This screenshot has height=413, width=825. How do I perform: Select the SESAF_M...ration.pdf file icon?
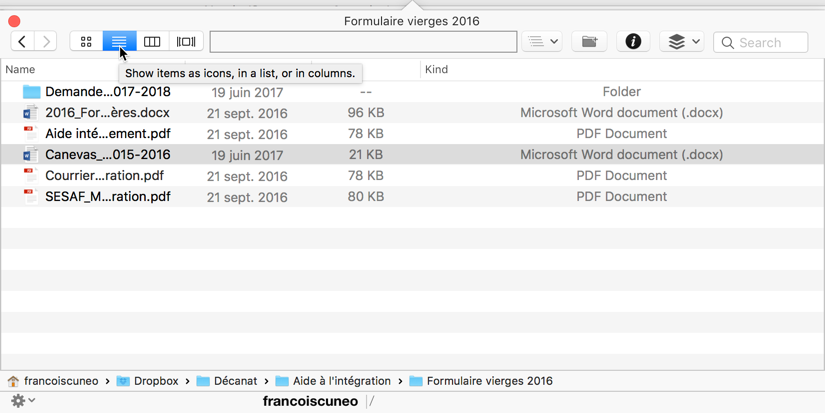tap(31, 197)
